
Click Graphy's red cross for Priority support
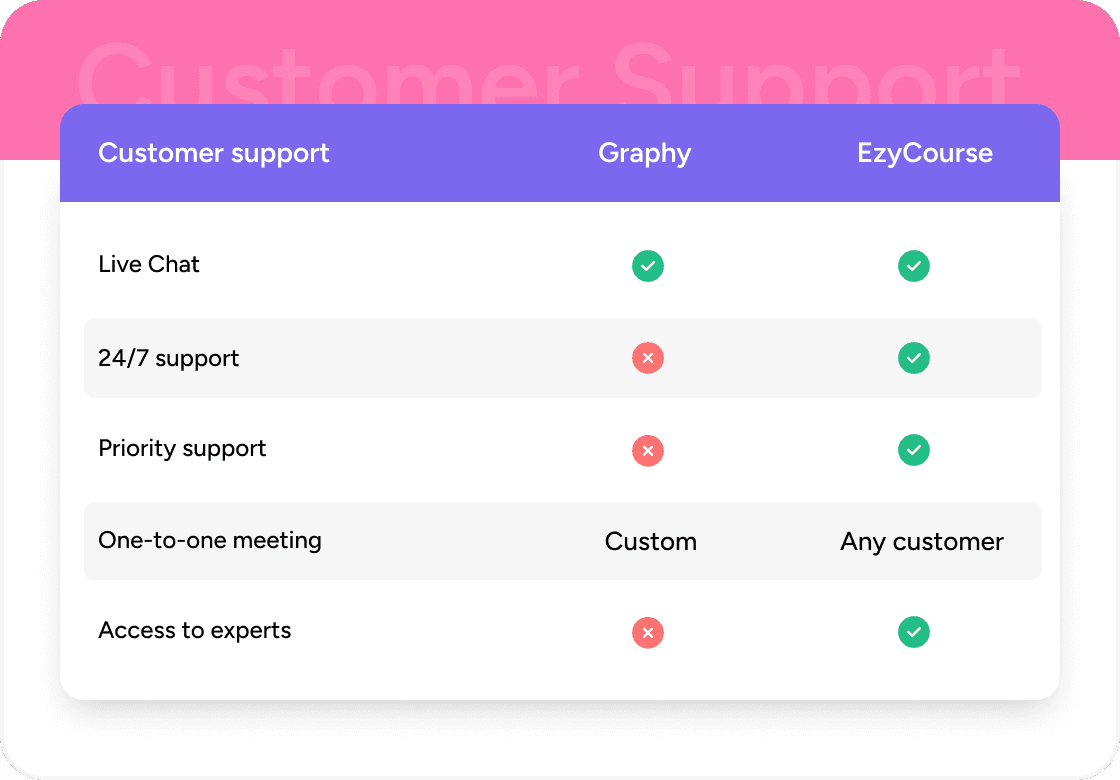(x=648, y=451)
